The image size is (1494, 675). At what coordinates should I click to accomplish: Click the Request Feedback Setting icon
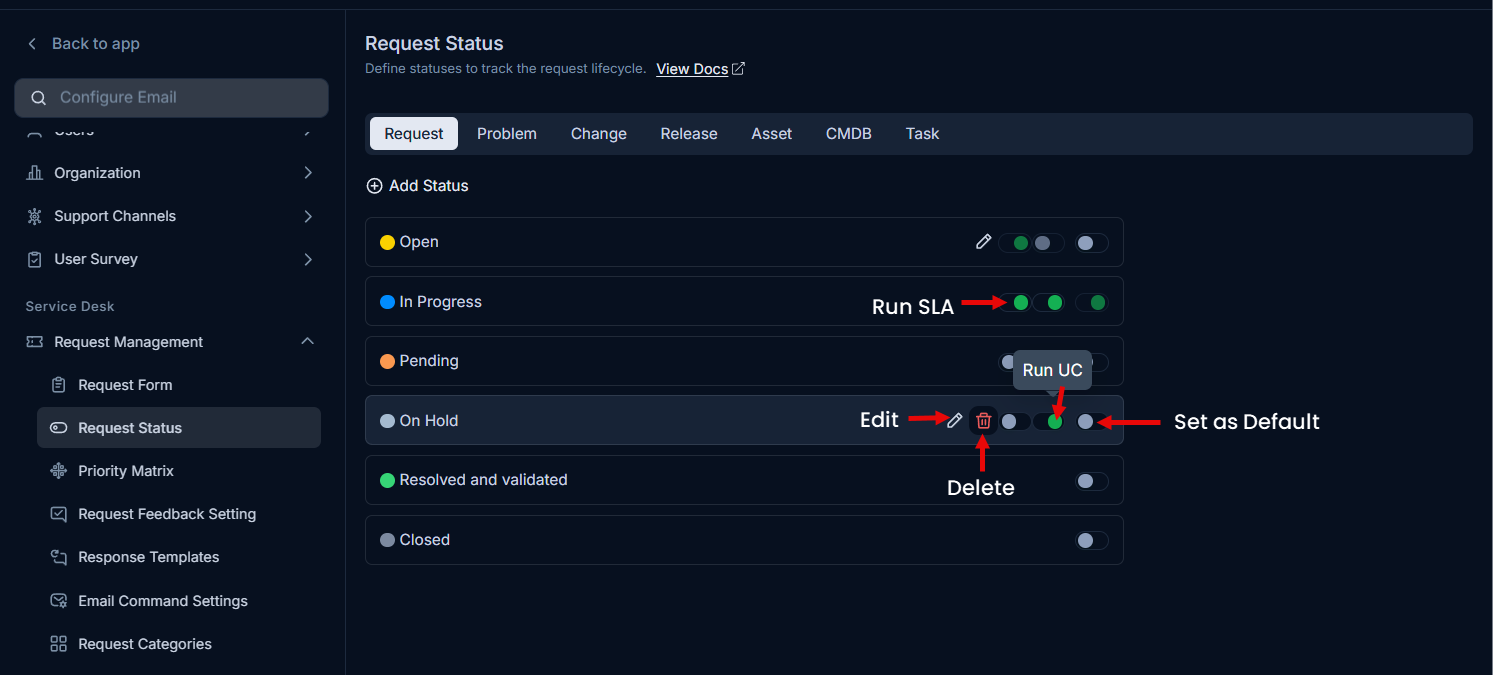[x=59, y=514]
